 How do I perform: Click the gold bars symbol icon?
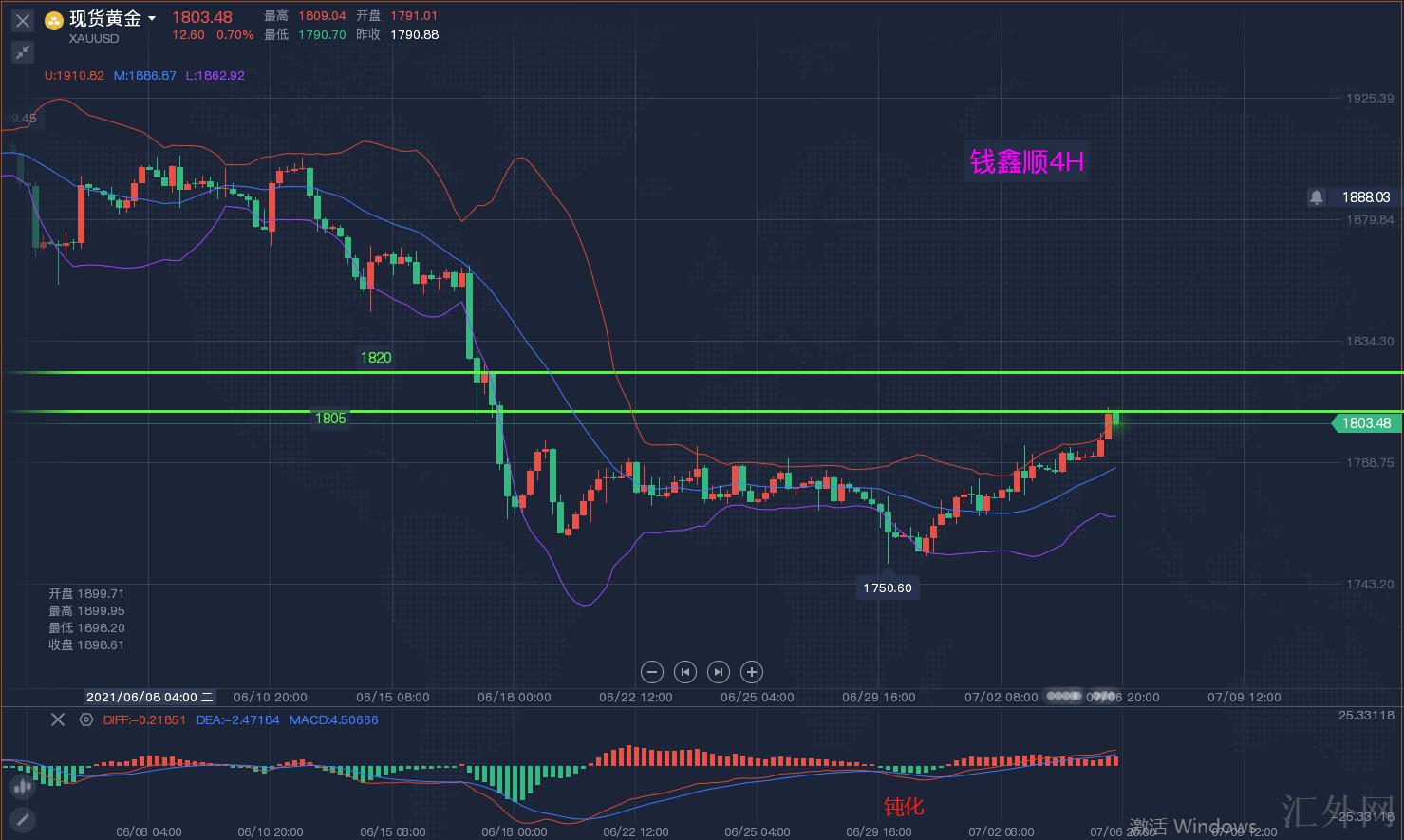[x=54, y=20]
